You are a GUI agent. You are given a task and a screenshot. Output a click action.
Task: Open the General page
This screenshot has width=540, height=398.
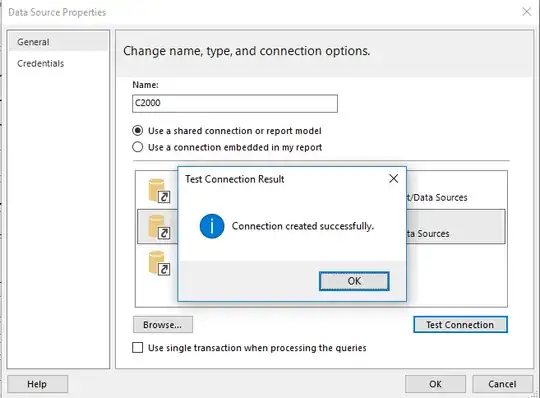tap(58, 42)
